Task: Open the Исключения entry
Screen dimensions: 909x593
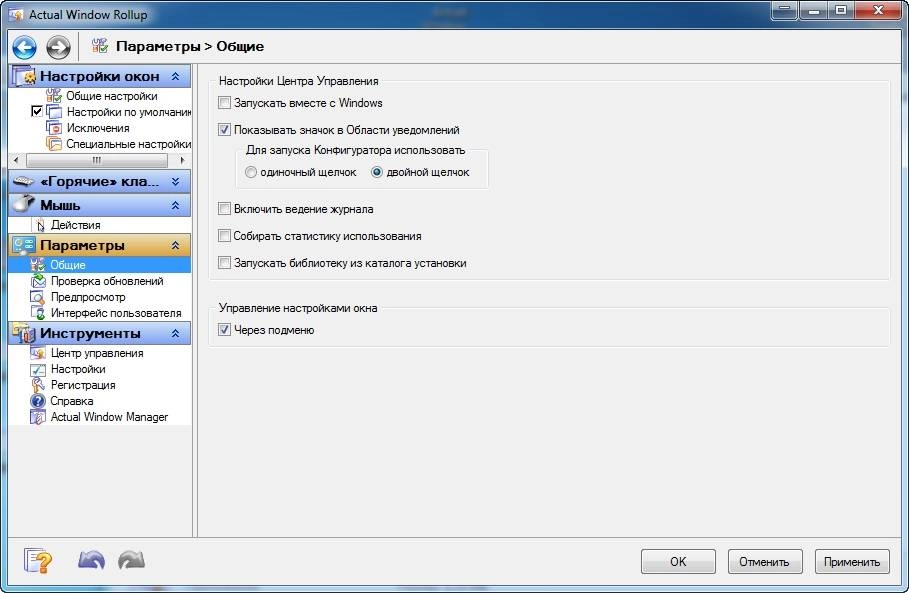Action: point(98,128)
